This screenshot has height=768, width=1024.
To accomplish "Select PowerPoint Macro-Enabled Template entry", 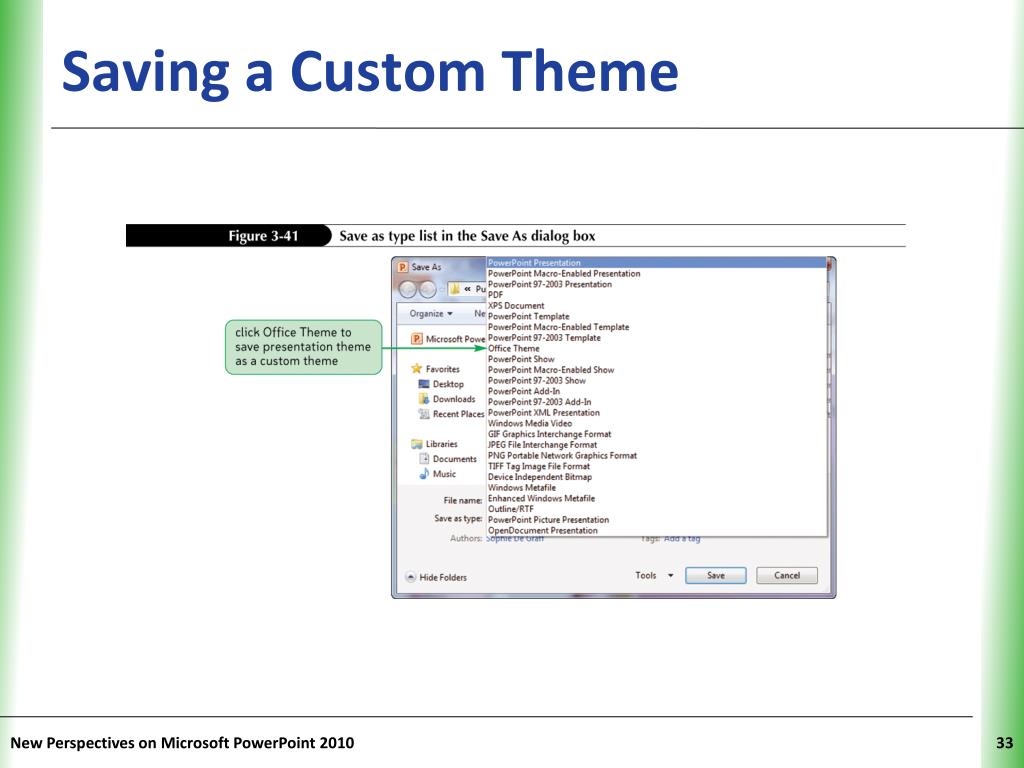I will pos(656,327).
